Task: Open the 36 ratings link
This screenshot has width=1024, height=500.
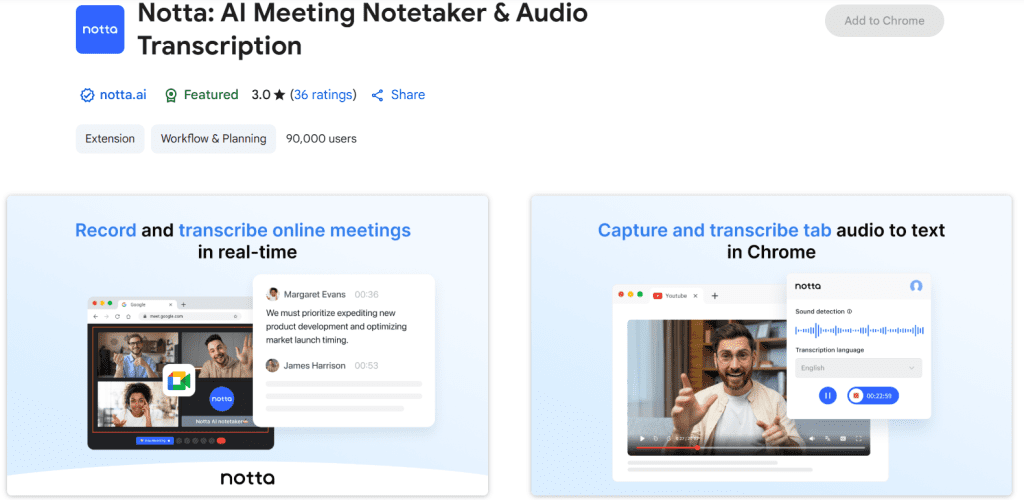Action: point(323,95)
